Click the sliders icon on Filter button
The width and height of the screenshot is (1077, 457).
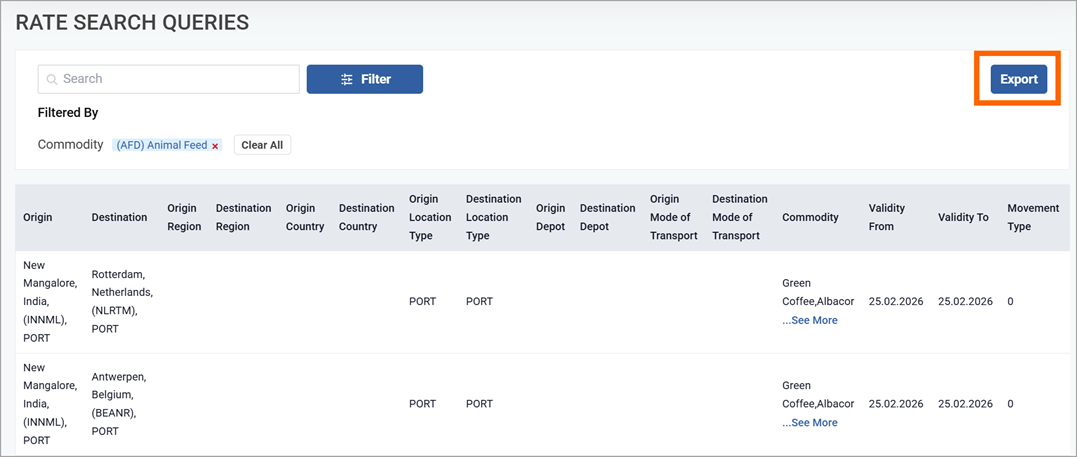[347, 80]
